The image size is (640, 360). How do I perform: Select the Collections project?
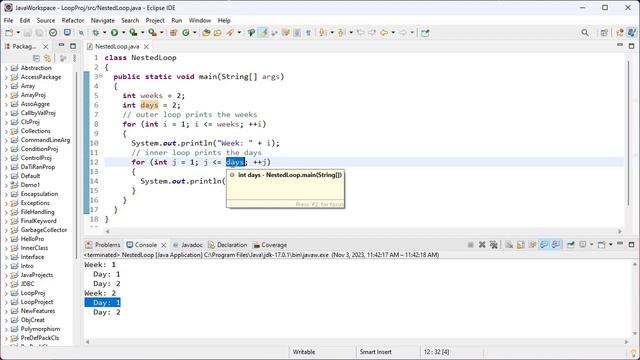click(x=36, y=131)
